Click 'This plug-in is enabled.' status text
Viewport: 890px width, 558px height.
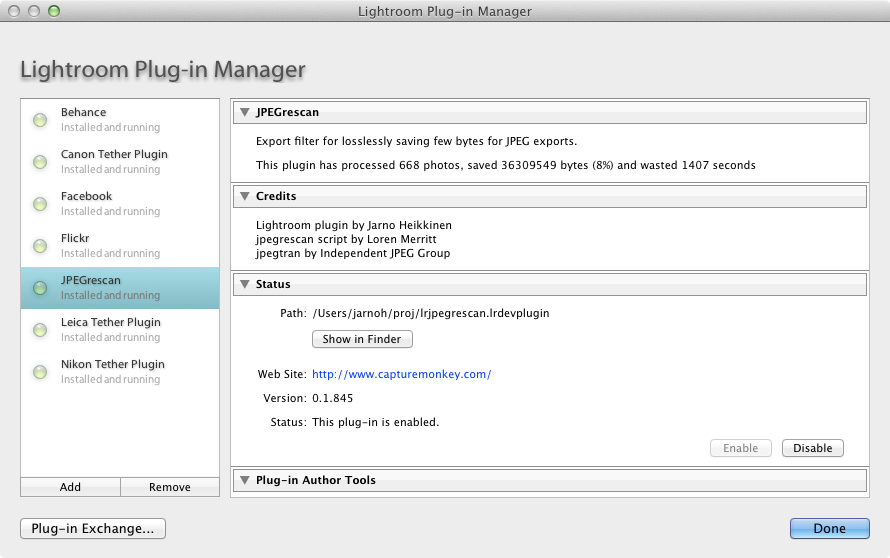pyautogui.click(x=376, y=422)
